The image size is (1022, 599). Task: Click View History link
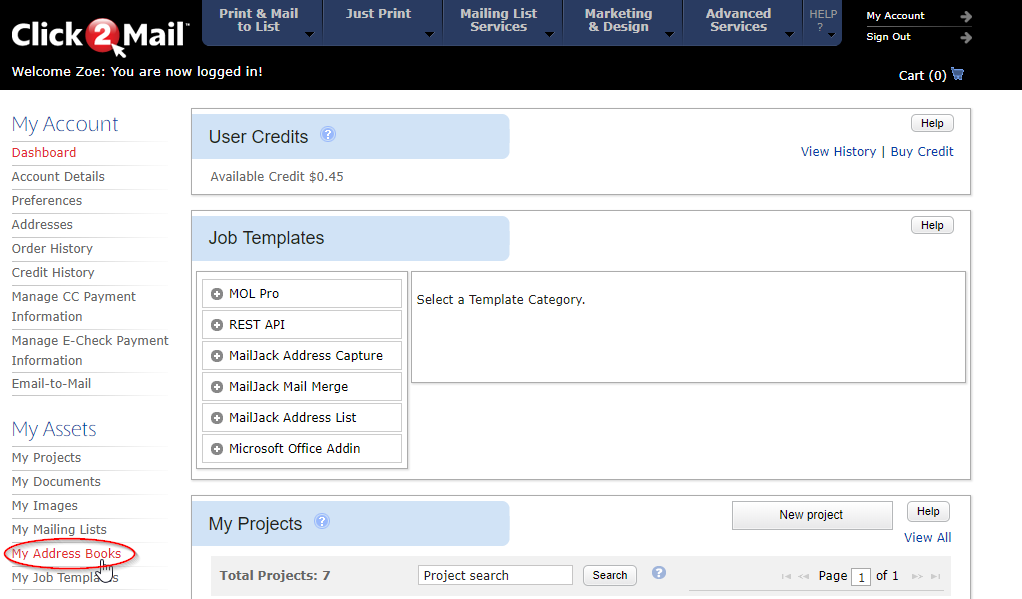click(x=838, y=151)
